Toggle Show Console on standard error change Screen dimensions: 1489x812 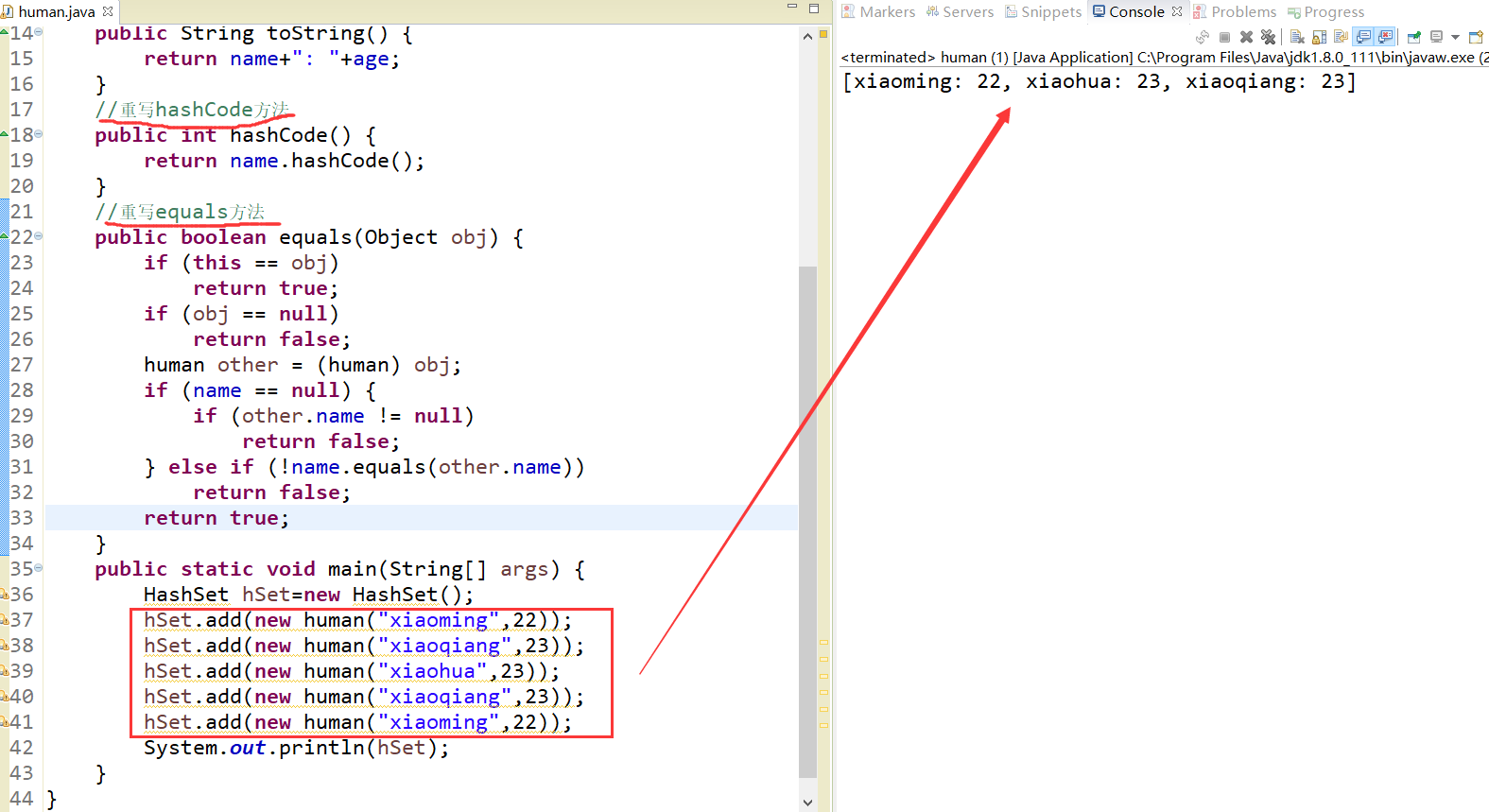click(1385, 37)
